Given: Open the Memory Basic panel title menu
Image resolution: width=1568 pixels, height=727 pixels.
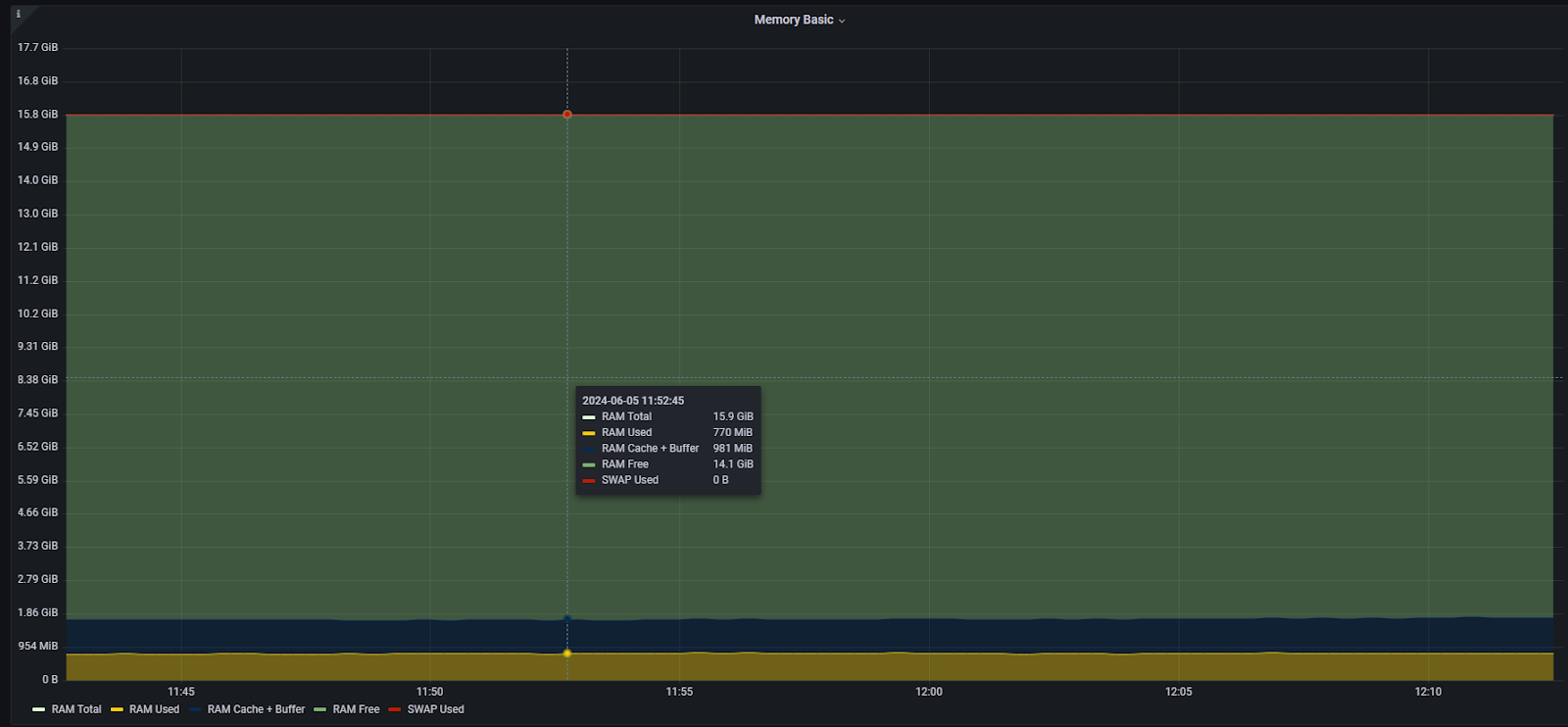Looking at the screenshot, I should (793, 20).
